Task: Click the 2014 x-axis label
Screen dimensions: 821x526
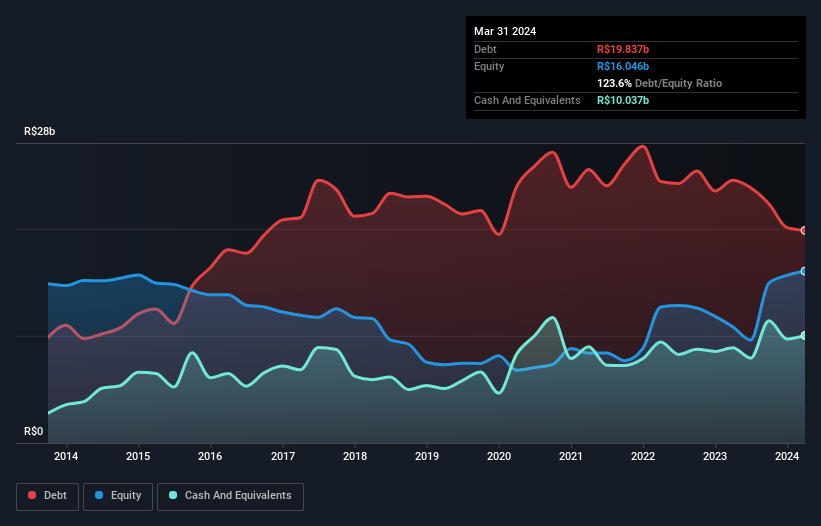Action: pyautogui.click(x=66, y=456)
